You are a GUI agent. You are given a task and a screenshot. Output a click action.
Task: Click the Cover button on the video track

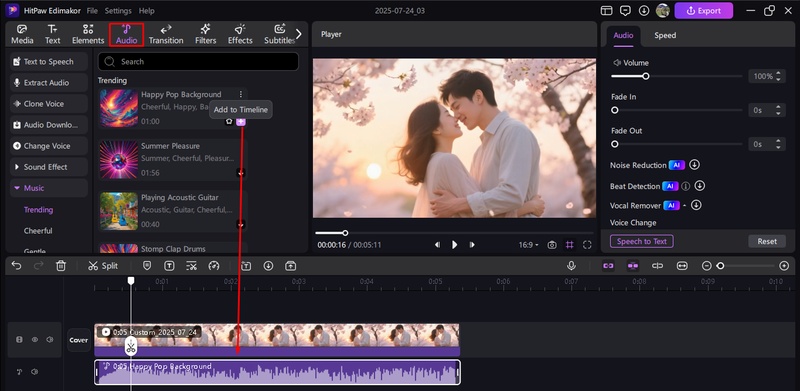tap(79, 340)
